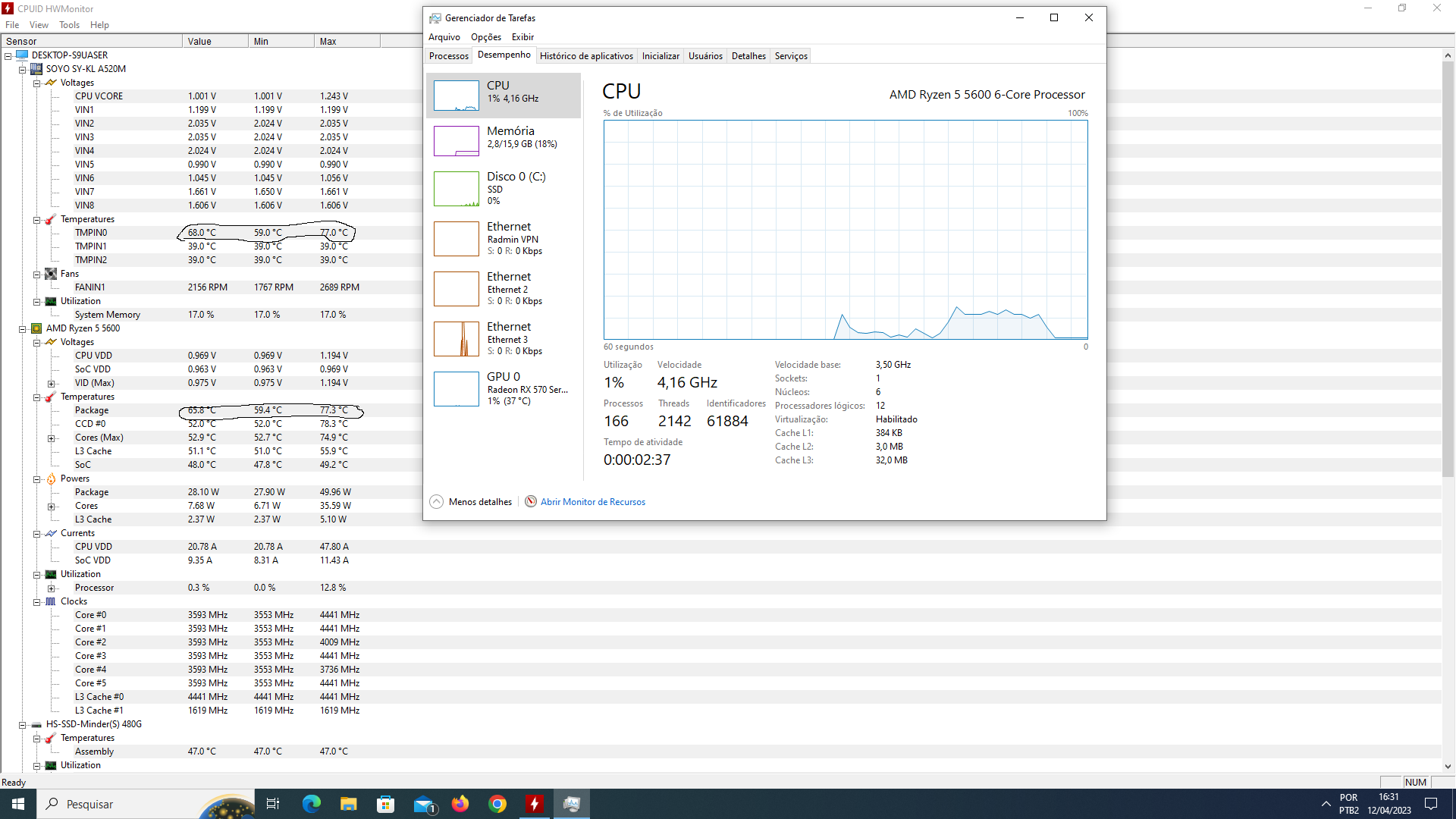
Task: Click the Fans category icon under SOYO board
Action: (51, 274)
